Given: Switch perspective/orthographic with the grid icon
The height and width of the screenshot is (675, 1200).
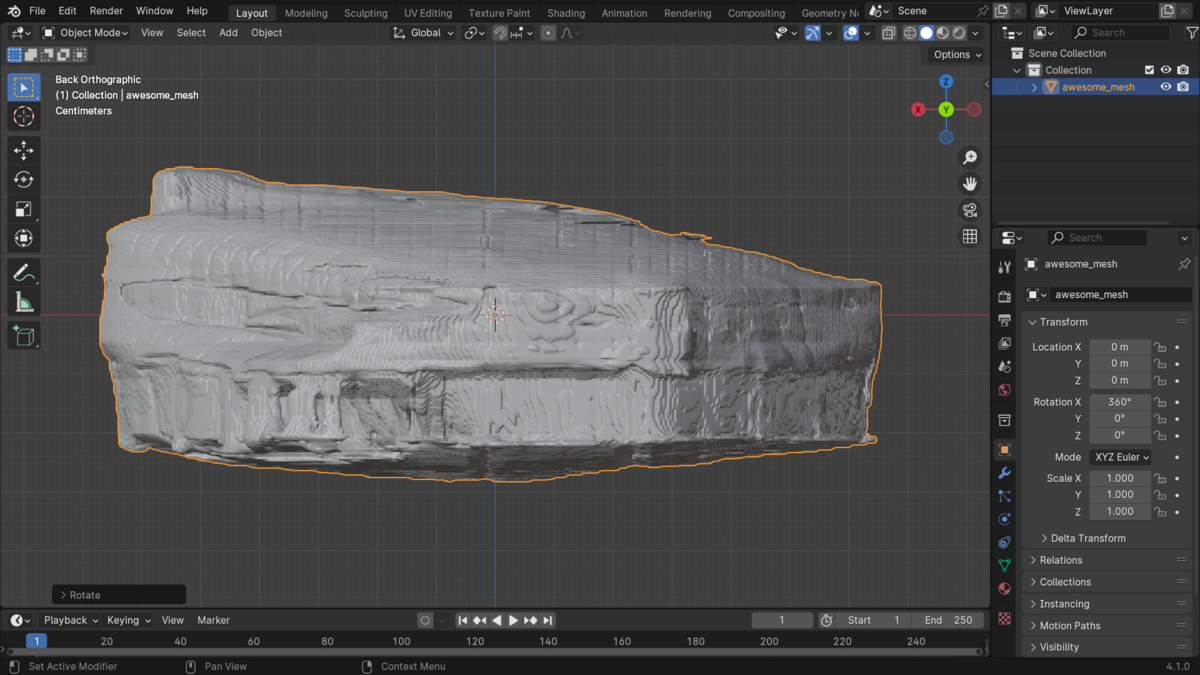Looking at the screenshot, I should (969, 236).
